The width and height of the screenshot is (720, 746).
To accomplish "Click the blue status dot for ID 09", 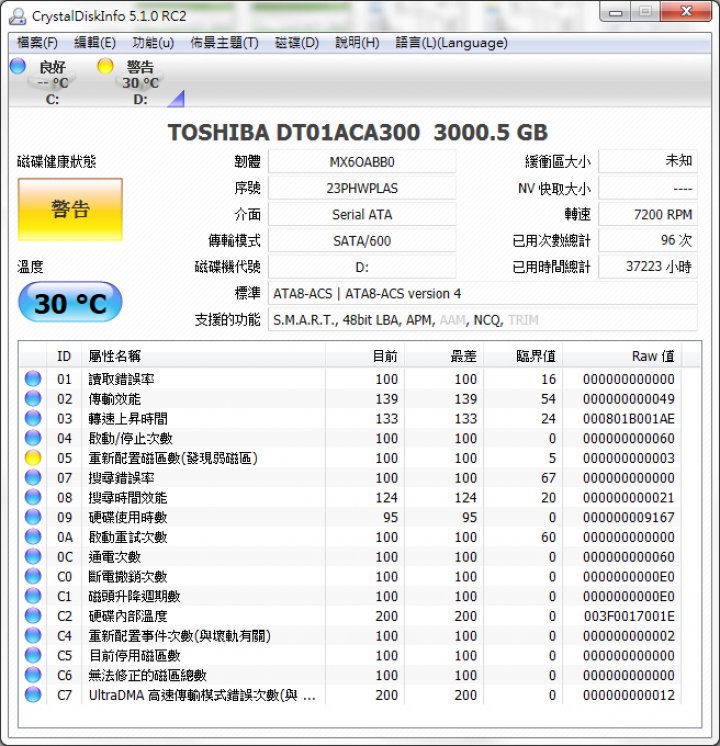I will pos(33,517).
